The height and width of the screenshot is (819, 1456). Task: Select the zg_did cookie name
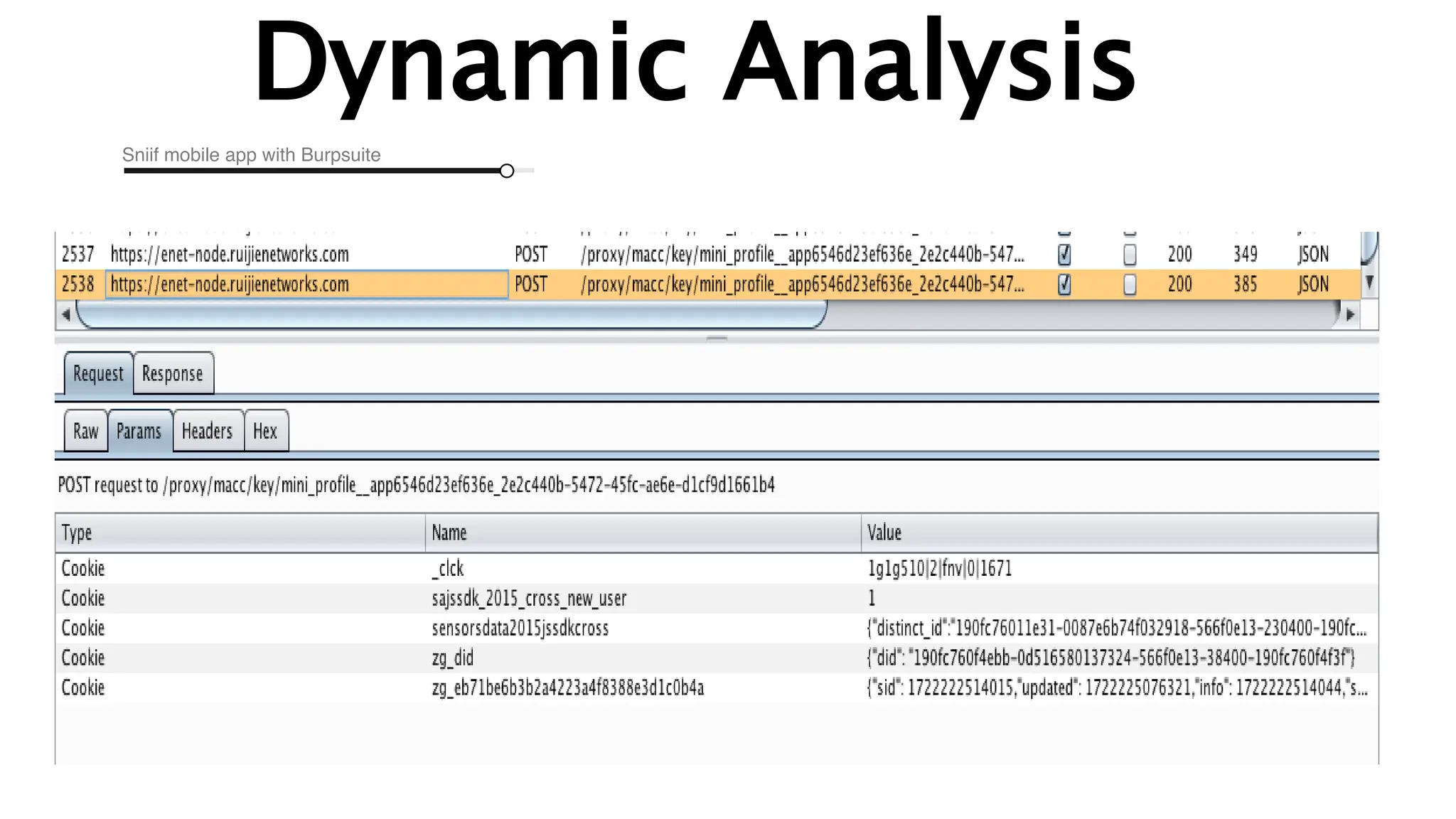452,658
